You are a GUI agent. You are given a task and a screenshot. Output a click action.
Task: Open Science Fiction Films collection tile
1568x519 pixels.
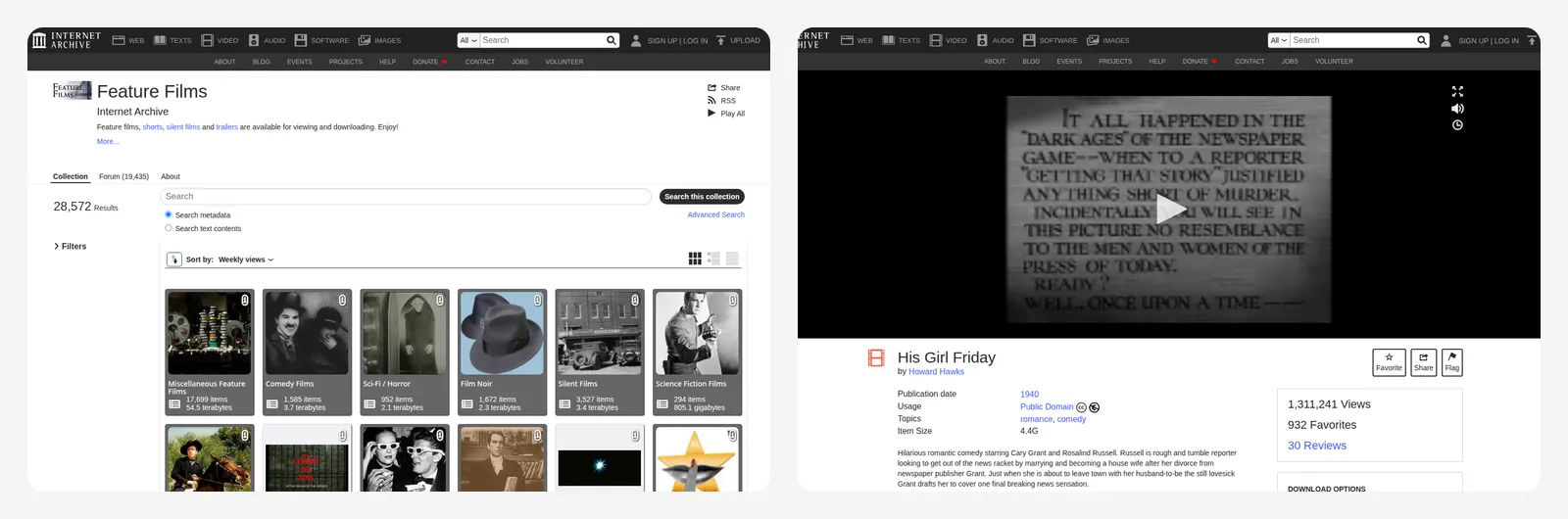(698, 353)
